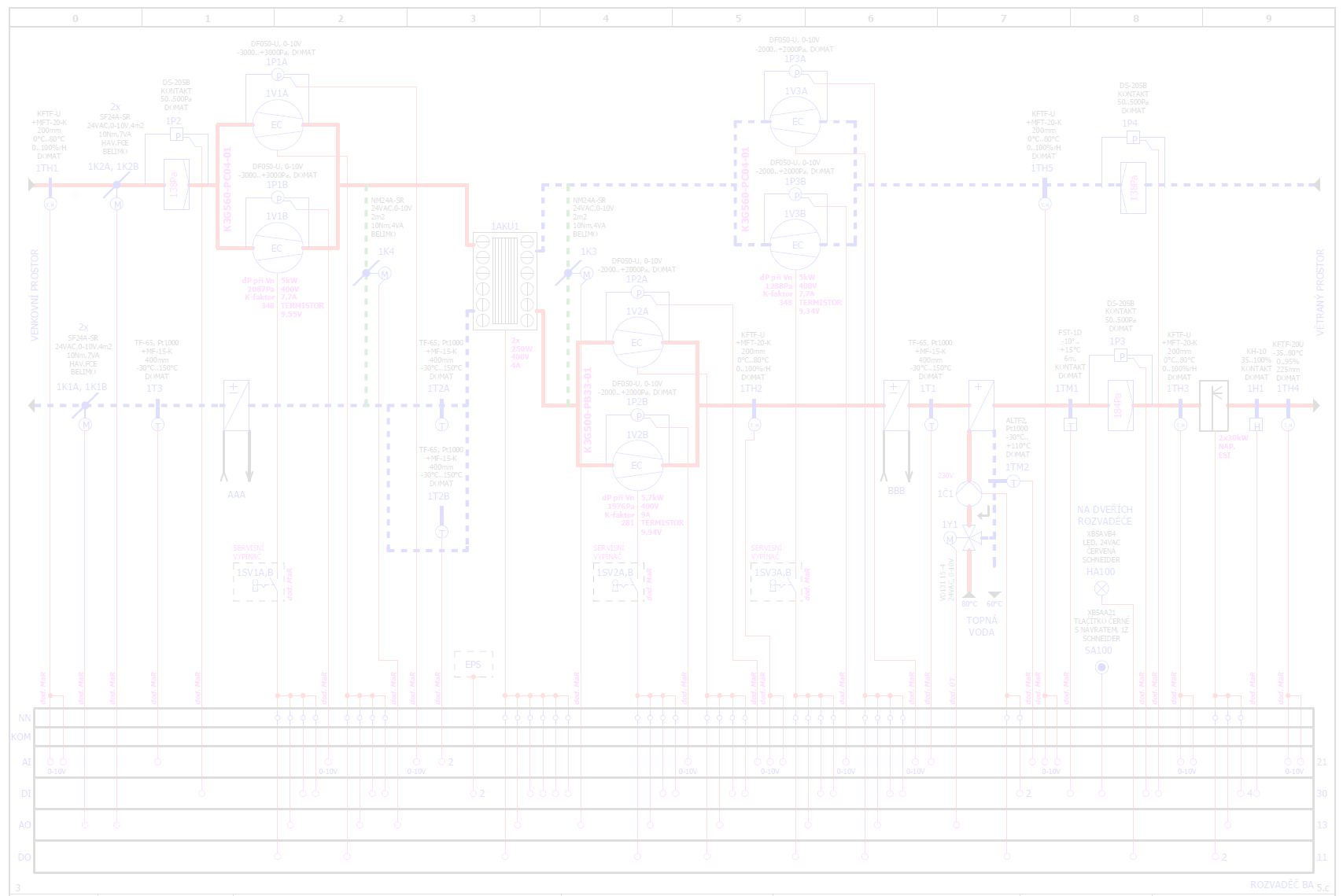1343x896 pixels.
Task: Select the 1V2A EC fan symbol
Action: [637, 342]
